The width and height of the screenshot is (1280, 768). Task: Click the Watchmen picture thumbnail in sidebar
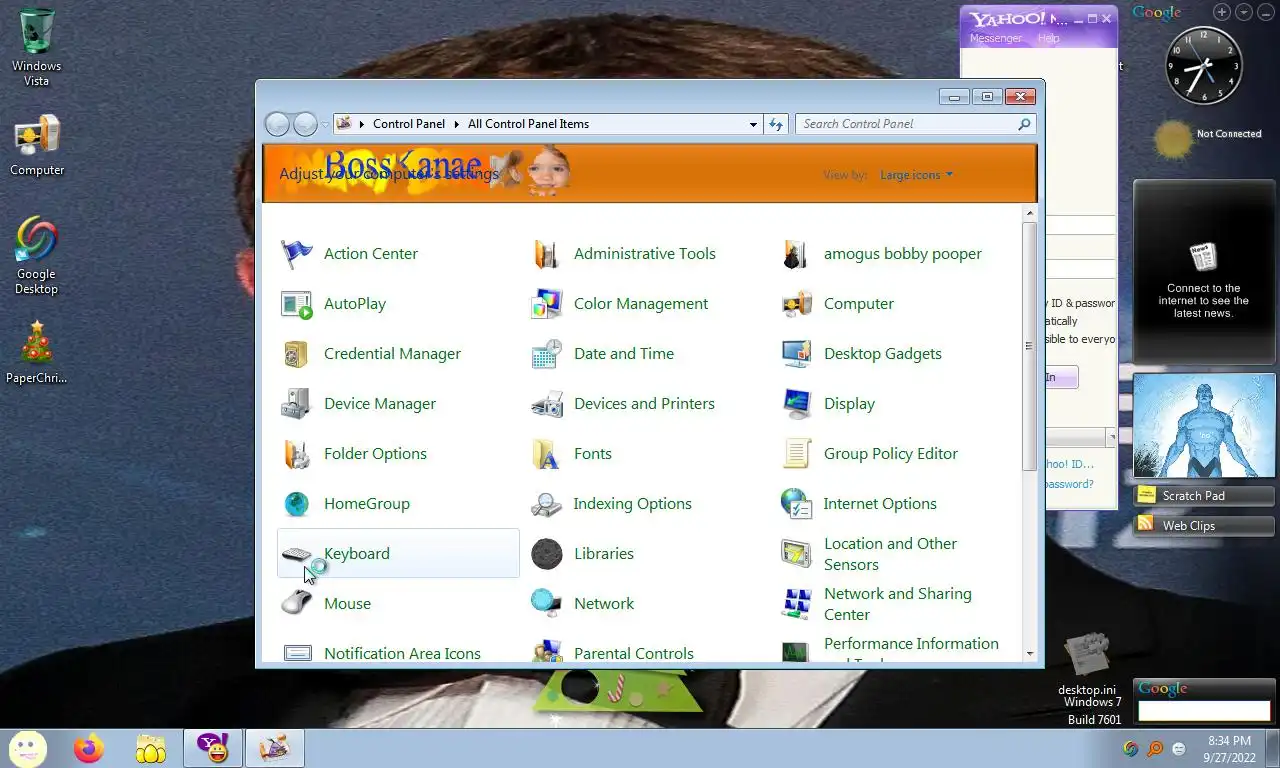pyautogui.click(x=1204, y=427)
